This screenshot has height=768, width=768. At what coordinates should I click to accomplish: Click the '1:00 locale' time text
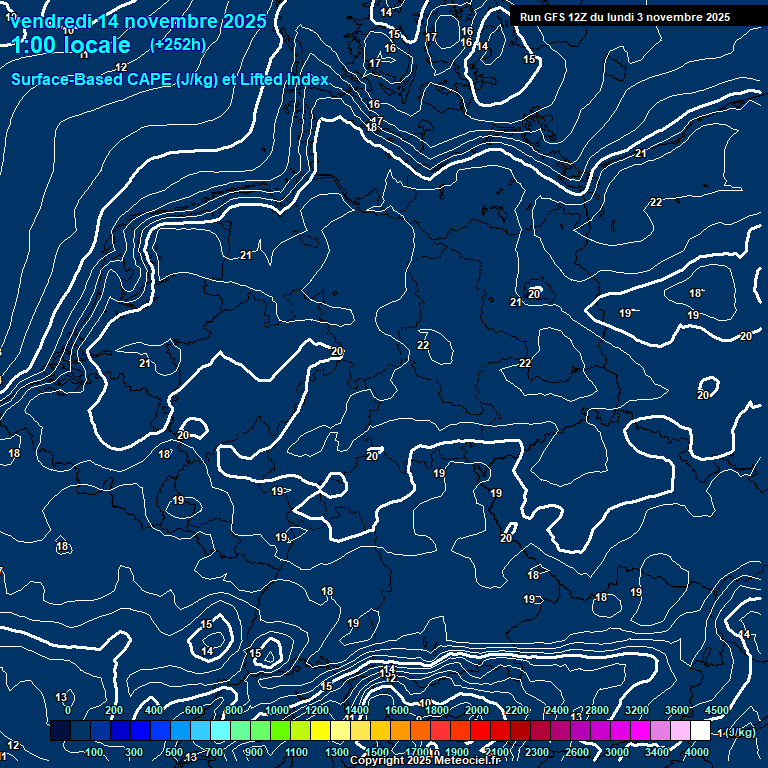pyautogui.click(x=71, y=45)
